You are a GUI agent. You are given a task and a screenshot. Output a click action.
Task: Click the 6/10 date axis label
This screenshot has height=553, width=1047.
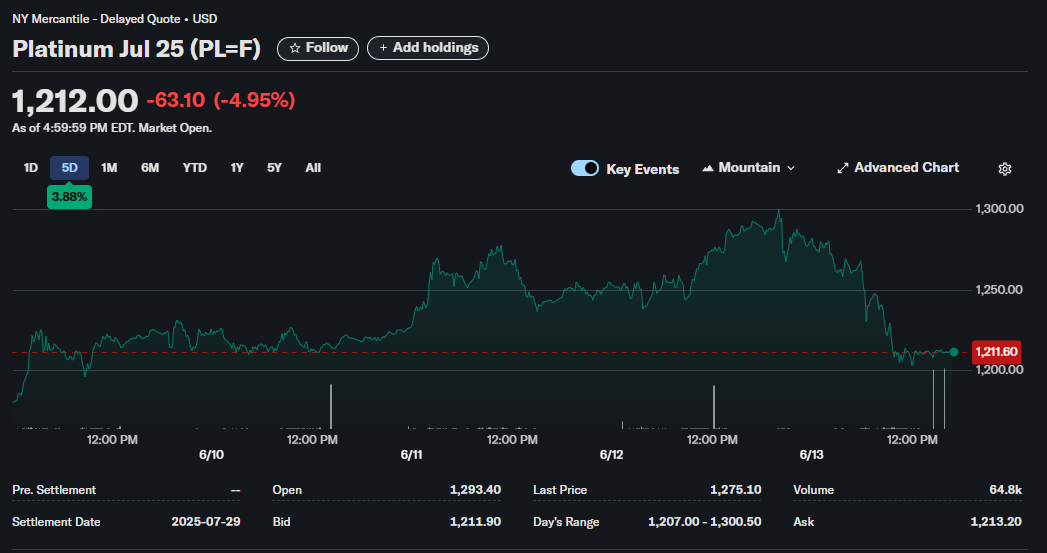pos(212,455)
